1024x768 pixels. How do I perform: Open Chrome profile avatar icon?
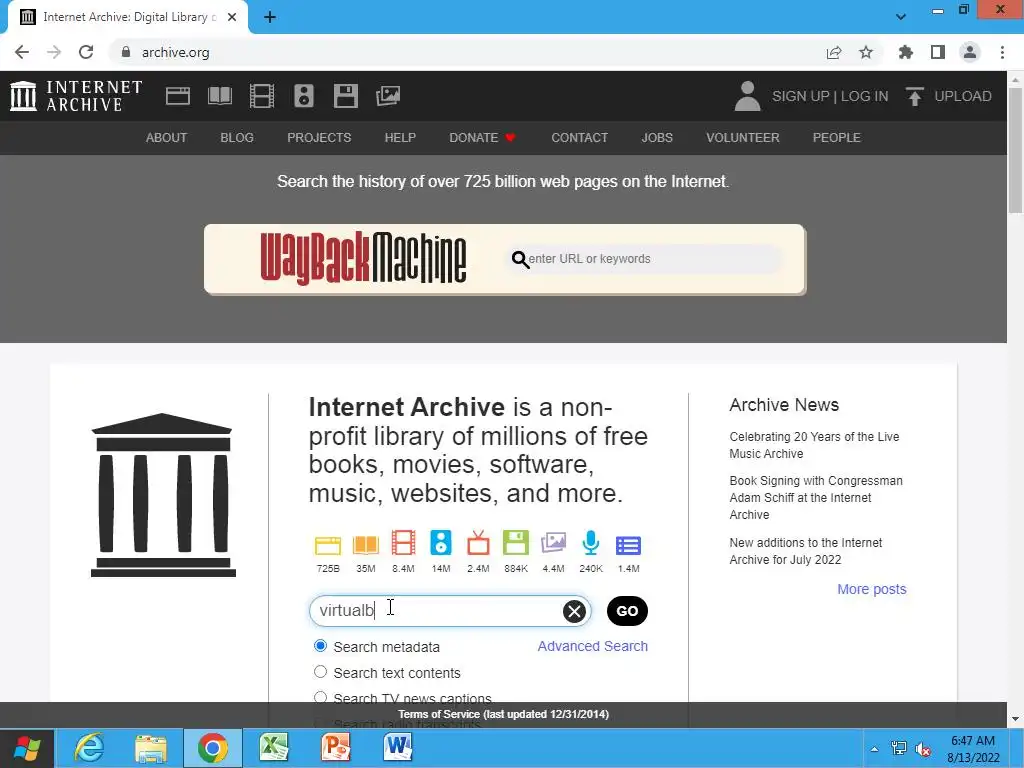pyautogui.click(x=970, y=52)
